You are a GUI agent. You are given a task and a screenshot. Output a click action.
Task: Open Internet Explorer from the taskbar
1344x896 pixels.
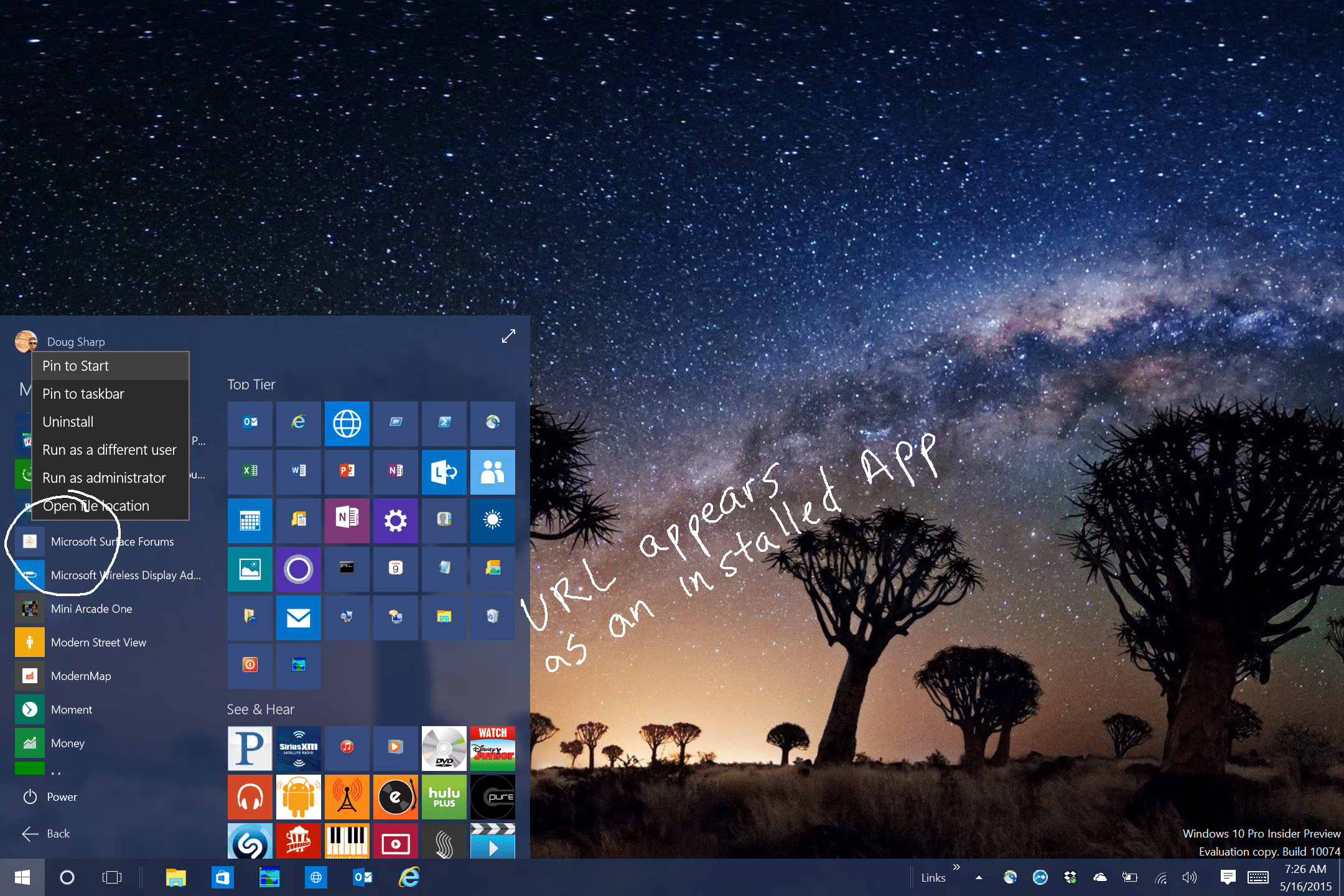(x=409, y=877)
